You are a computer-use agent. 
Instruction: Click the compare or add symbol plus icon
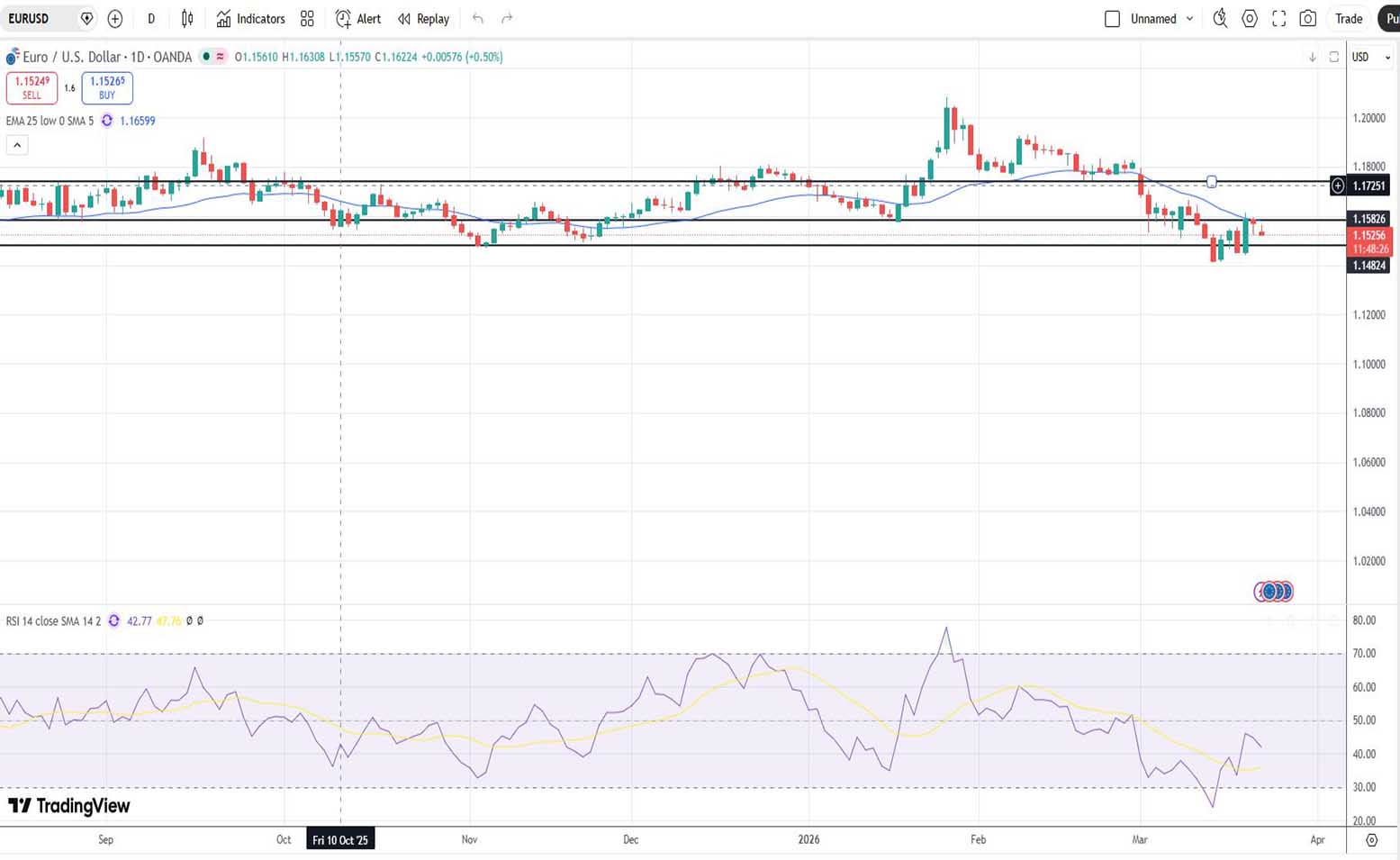pyautogui.click(x=115, y=19)
